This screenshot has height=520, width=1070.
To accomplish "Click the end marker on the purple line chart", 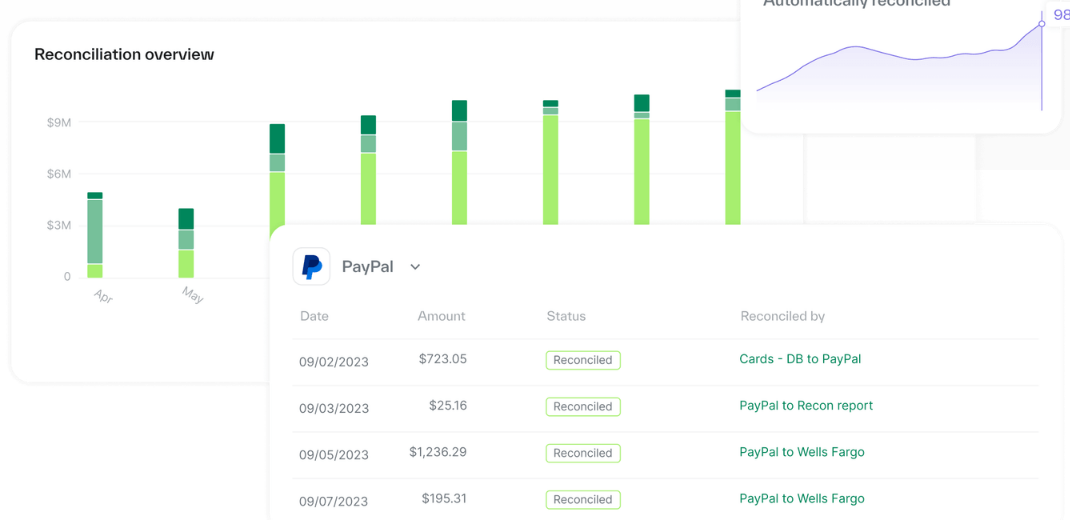I will (1041, 24).
